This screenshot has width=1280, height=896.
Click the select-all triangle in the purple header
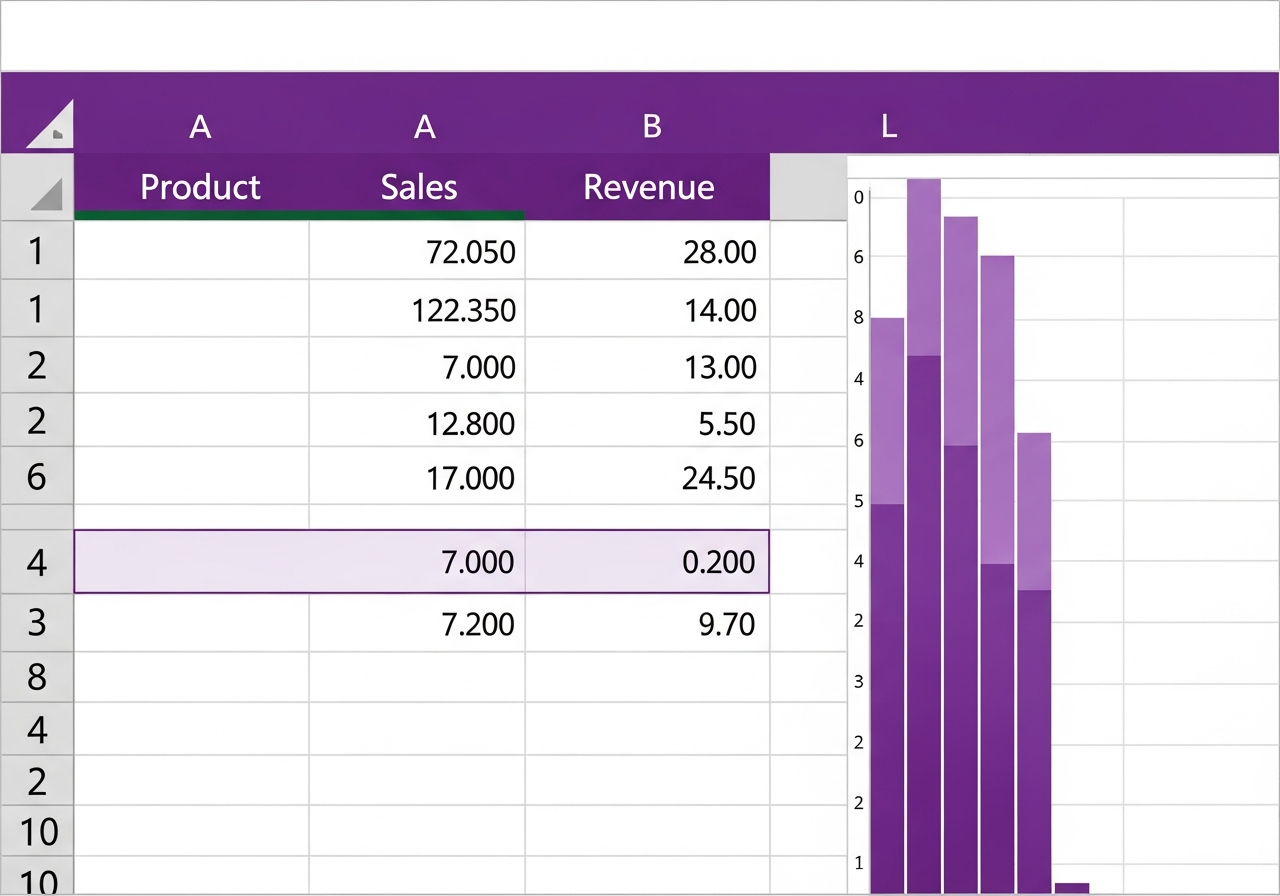pos(50,124)
